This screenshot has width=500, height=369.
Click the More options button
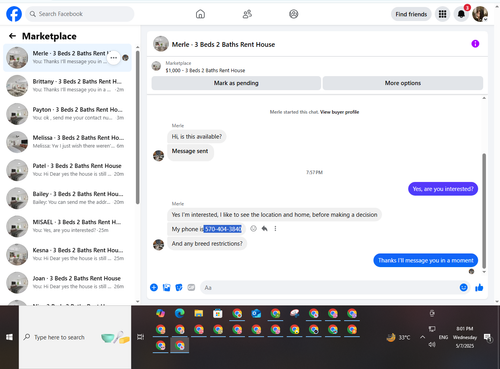click(x=403, y=83)
